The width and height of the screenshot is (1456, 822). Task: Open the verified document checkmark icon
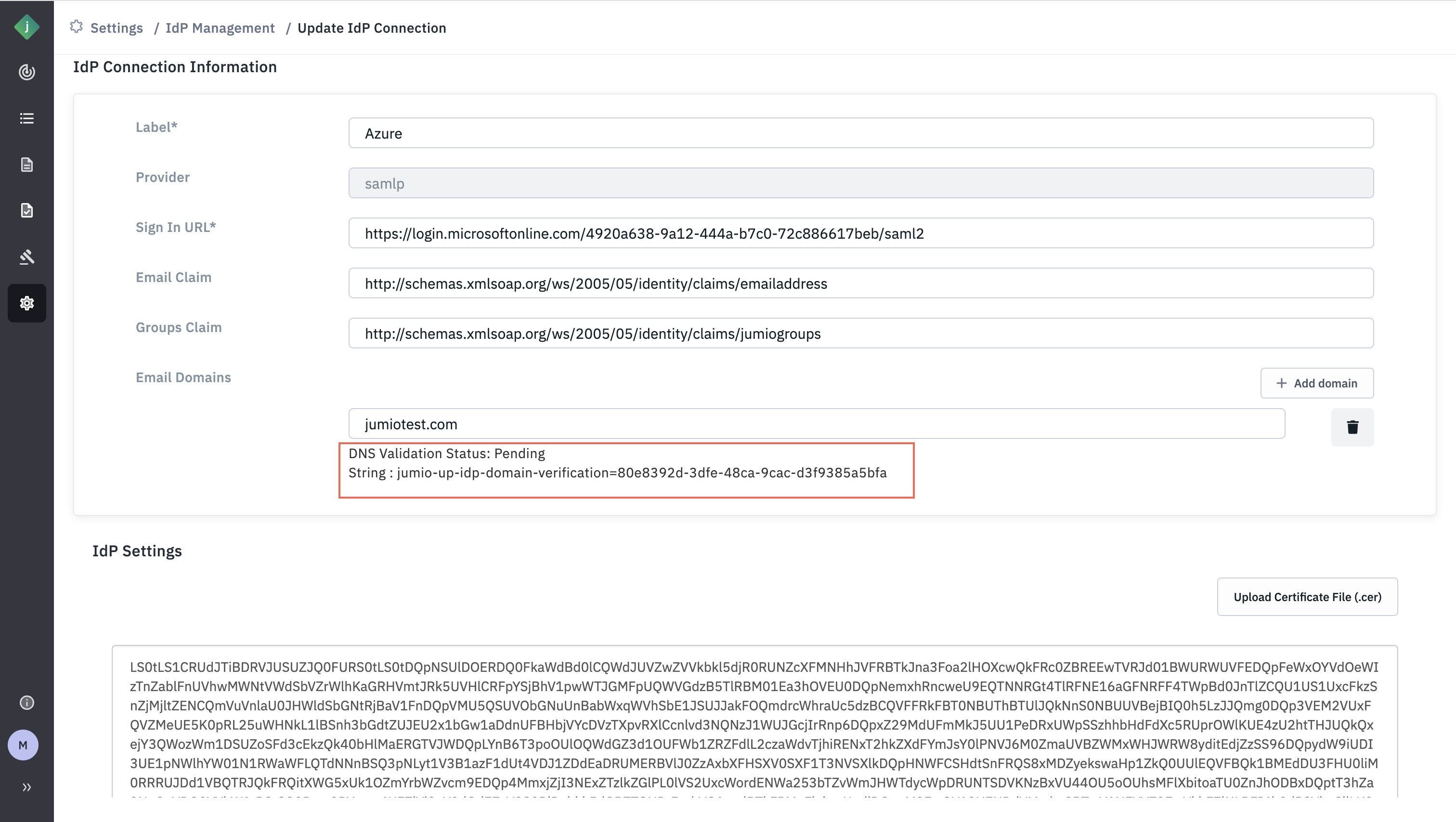26,211
